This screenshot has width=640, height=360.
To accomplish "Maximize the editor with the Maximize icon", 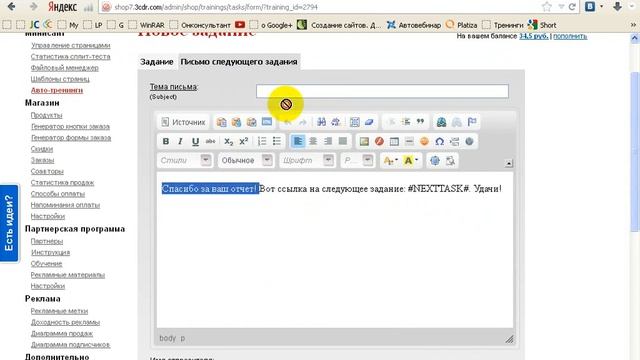I will coord(435,160).
